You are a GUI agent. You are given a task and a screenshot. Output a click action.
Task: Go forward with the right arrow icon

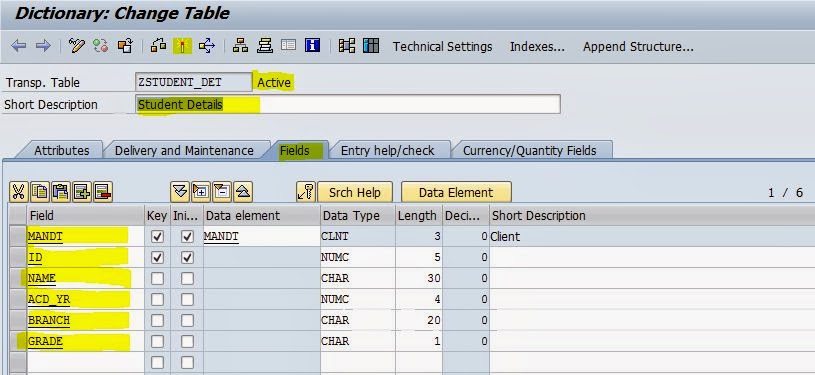click(43, 46)
